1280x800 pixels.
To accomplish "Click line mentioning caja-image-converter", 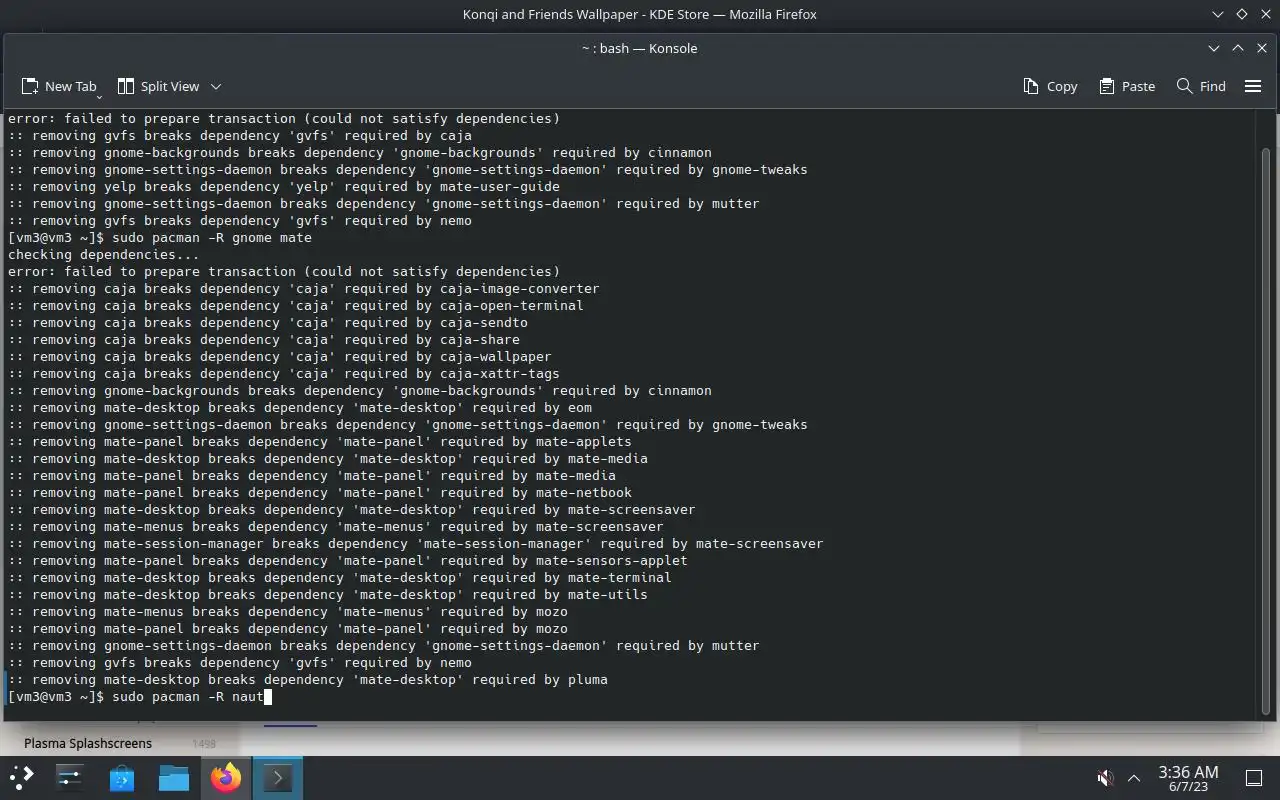I will click(304, 288).
